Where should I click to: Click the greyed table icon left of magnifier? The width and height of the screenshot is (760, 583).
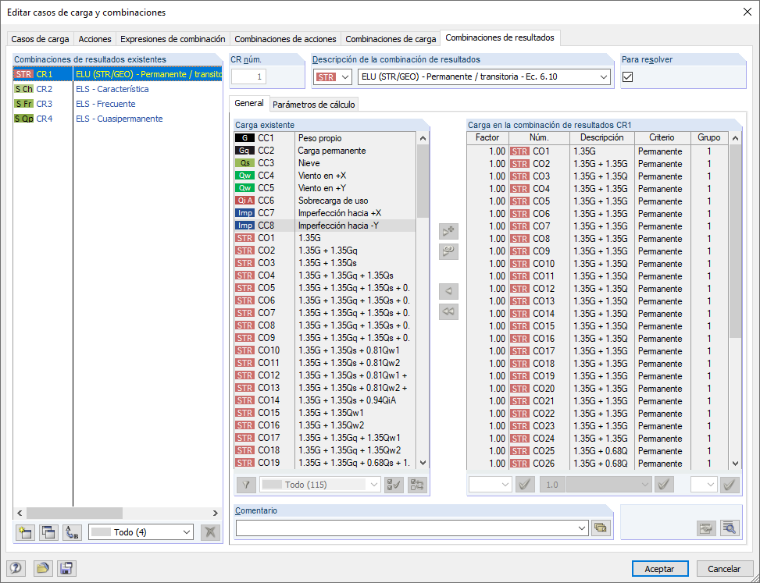706,528
